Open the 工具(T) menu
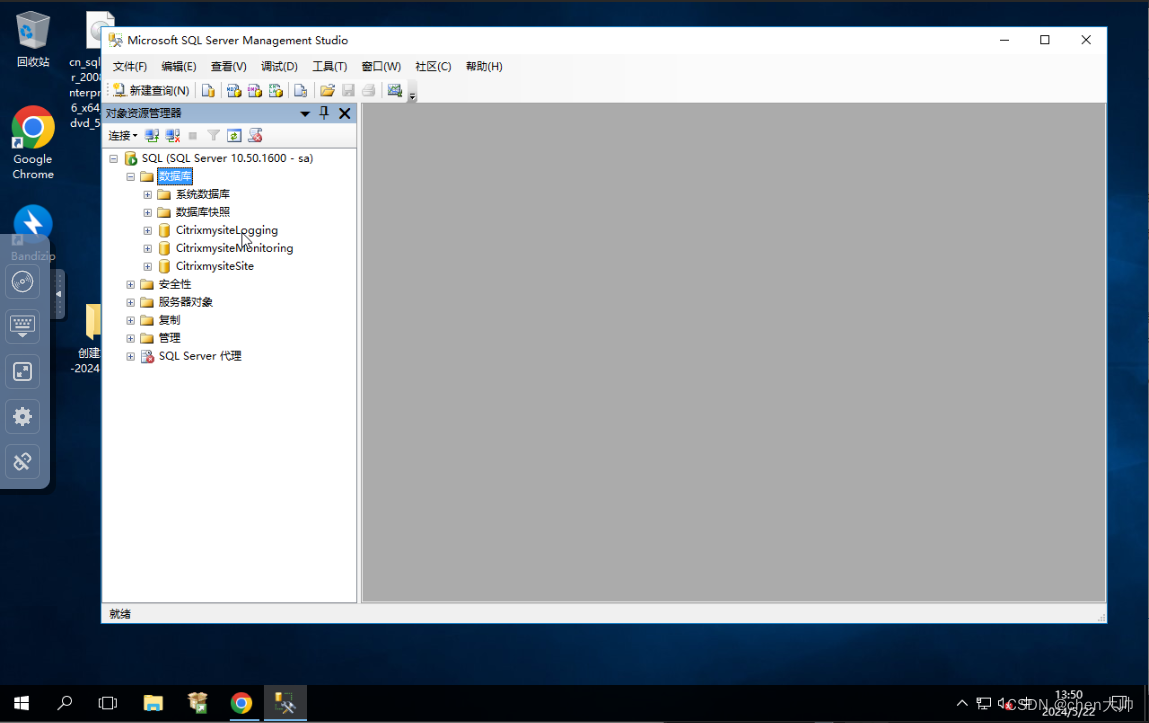The height and width of the screenshot is (723, 1149). tap(330, 66)
